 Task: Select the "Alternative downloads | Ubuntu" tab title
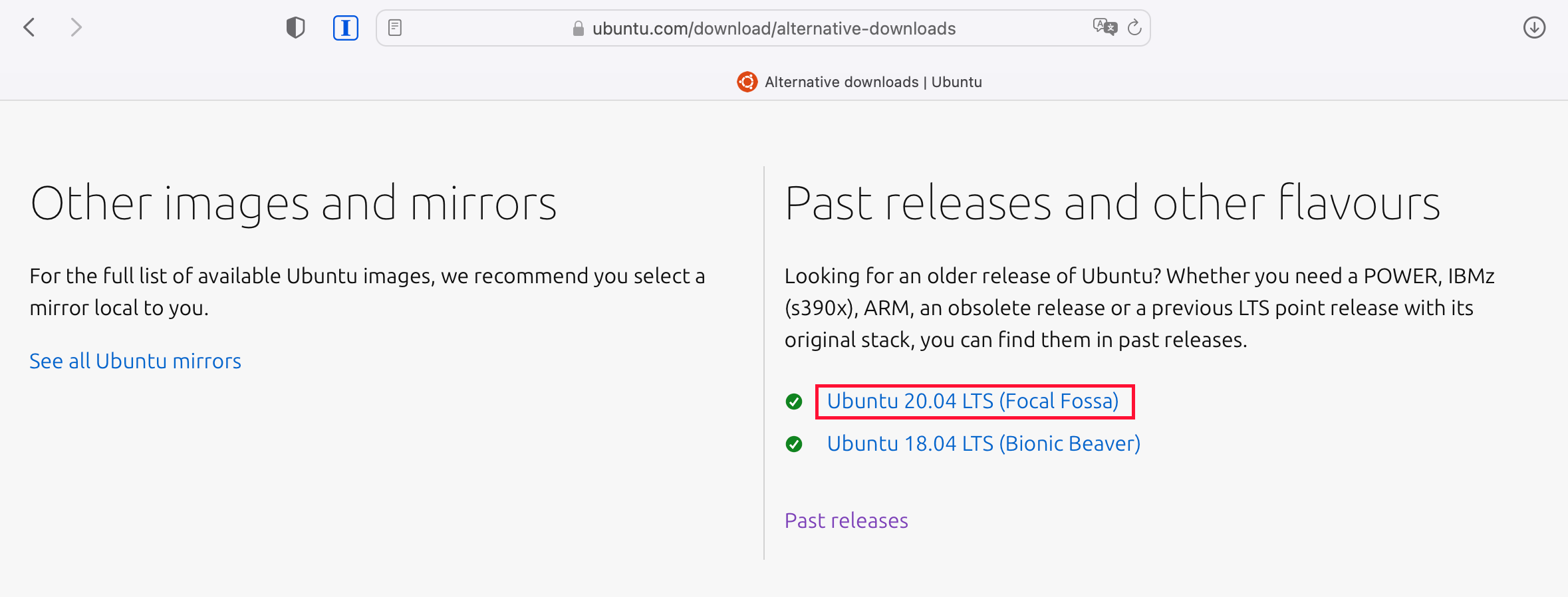tap(873, 82)
